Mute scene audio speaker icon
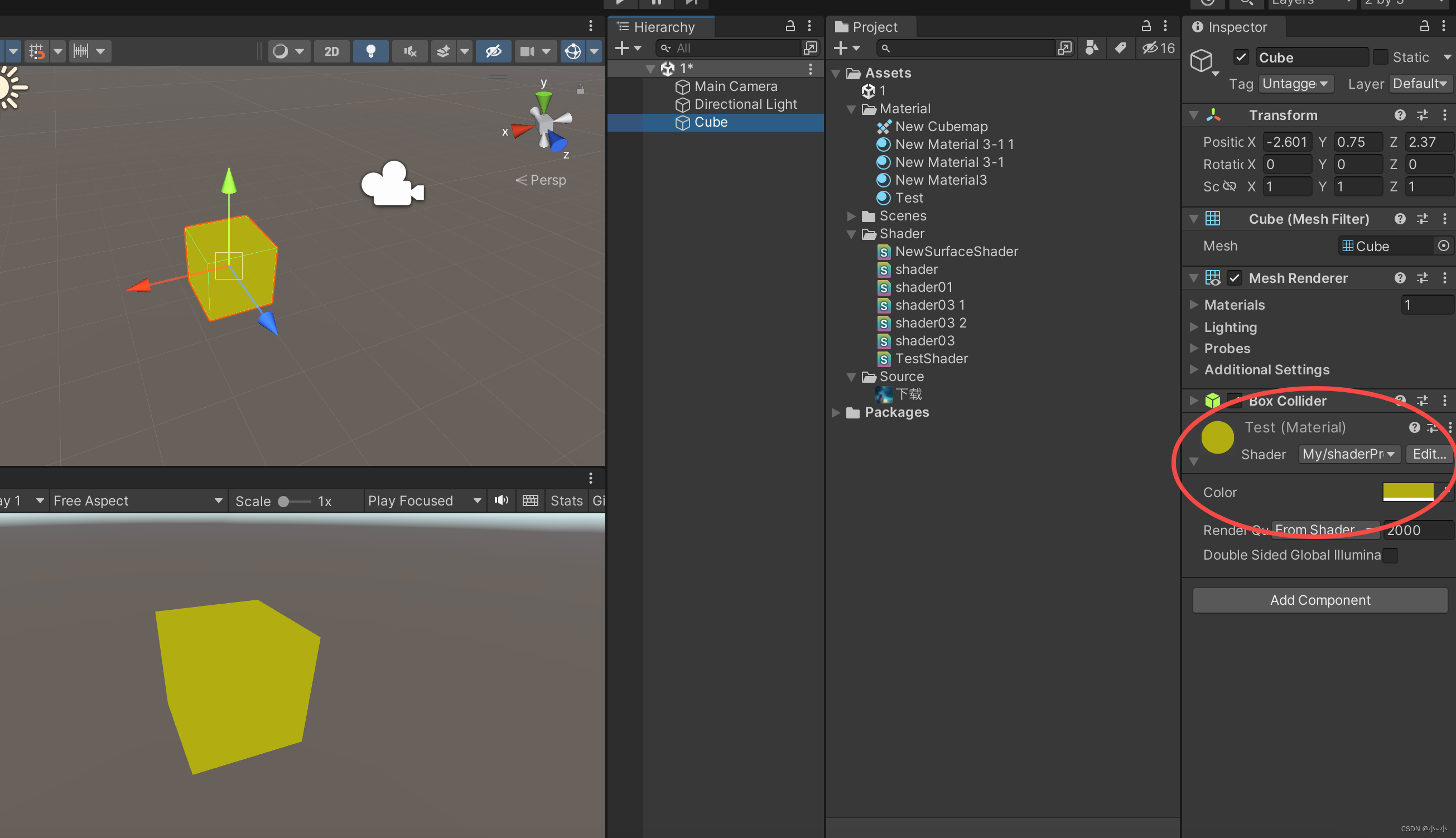The height and width of the screenshot is (838, 1456). pos(410,51)
